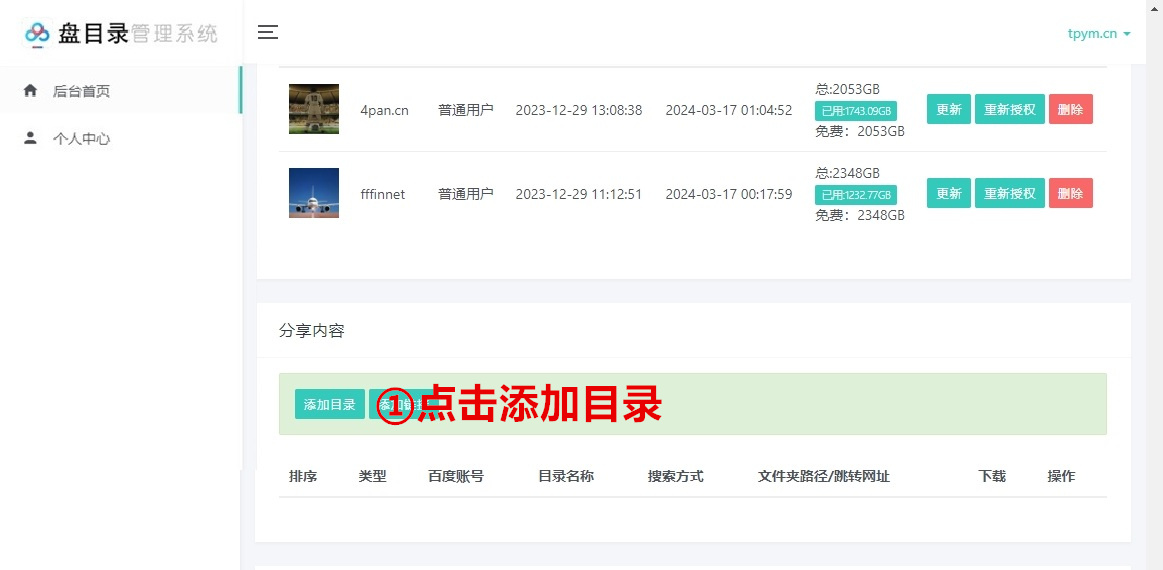This screenshot has width=1163, height=570.
Task: Click the 4pan.cn account name
Action: point(384,110)
